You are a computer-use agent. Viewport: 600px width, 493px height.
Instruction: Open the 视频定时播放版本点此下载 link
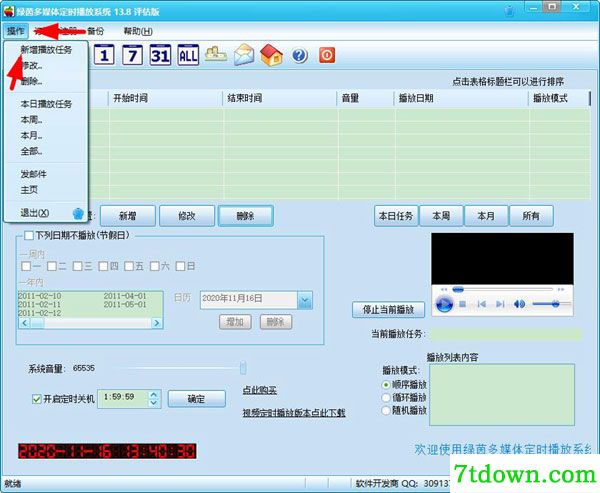click(294, 413)
